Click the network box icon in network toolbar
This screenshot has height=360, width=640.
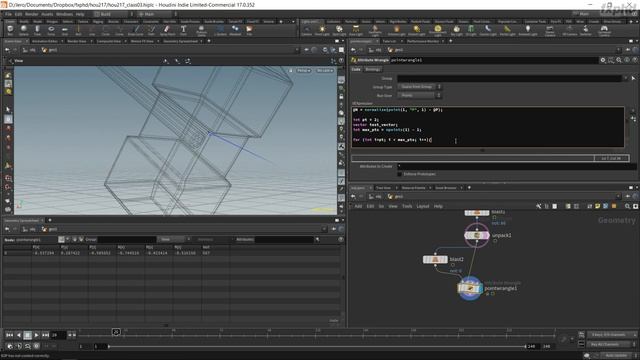click(606, 207)
